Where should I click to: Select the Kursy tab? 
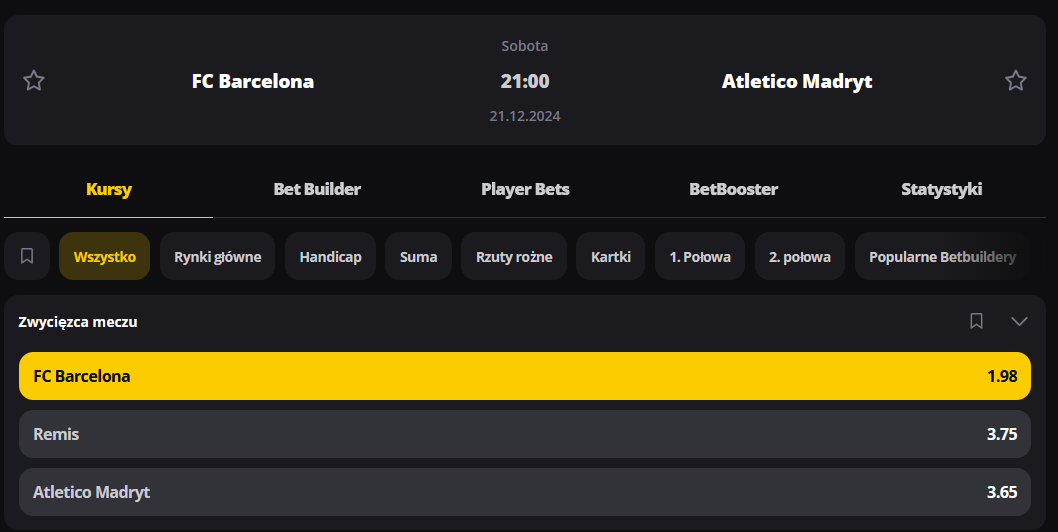pyautogui.click(x=109, y=189)
